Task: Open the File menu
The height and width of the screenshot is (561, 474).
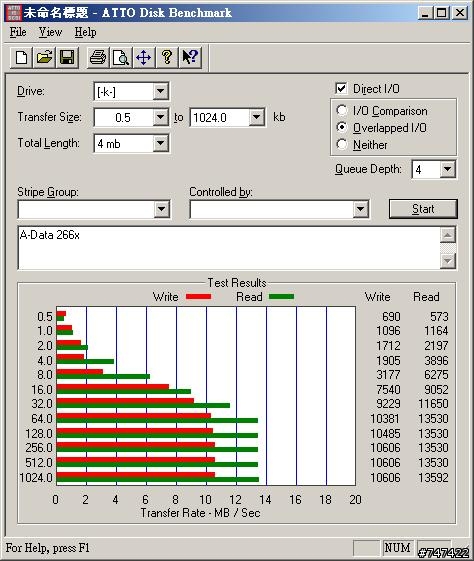Action: pos(18,32)
